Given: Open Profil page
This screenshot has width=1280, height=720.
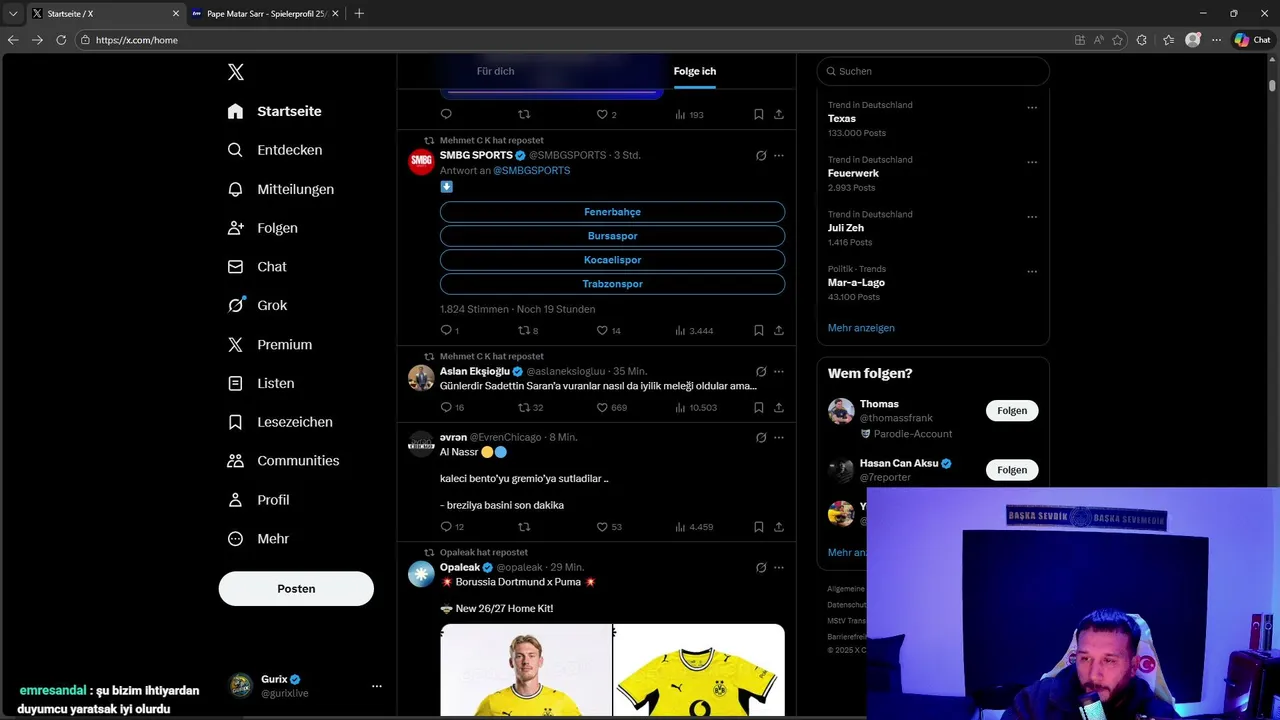Looking at the screenshot, I should tap(258, 500).
